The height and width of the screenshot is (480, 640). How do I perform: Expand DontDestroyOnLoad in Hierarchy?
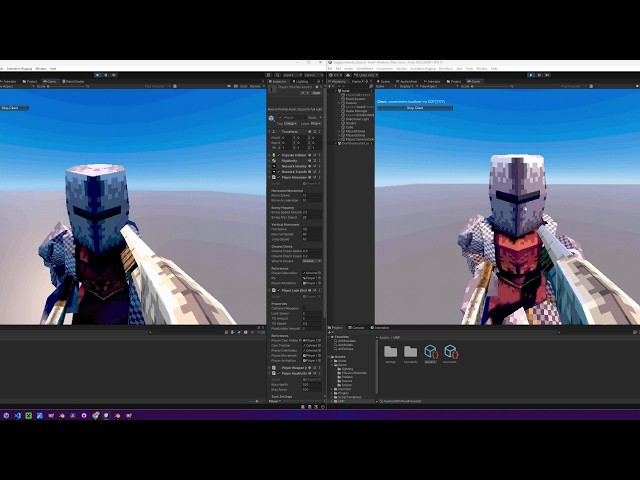click(x=336, y=144)
